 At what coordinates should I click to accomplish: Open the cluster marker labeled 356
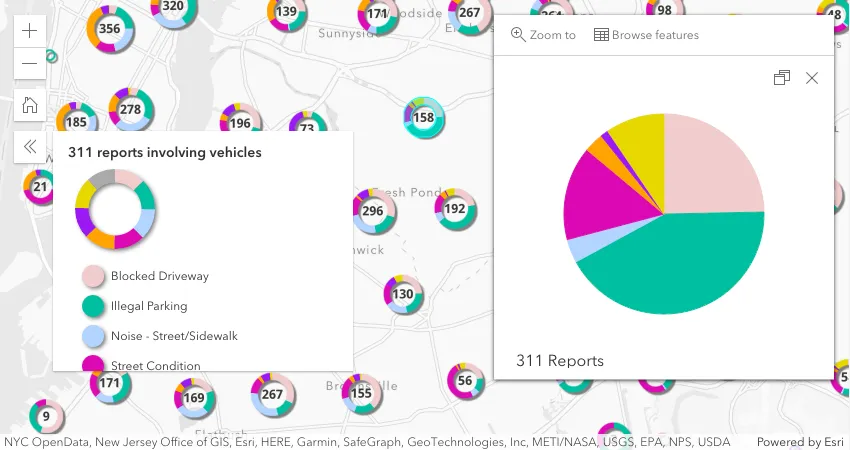109,28
